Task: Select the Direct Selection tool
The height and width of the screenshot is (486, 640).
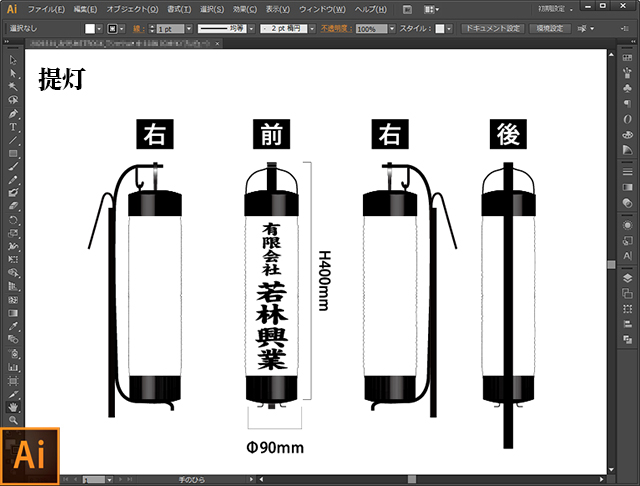Action: coord(13,73)
